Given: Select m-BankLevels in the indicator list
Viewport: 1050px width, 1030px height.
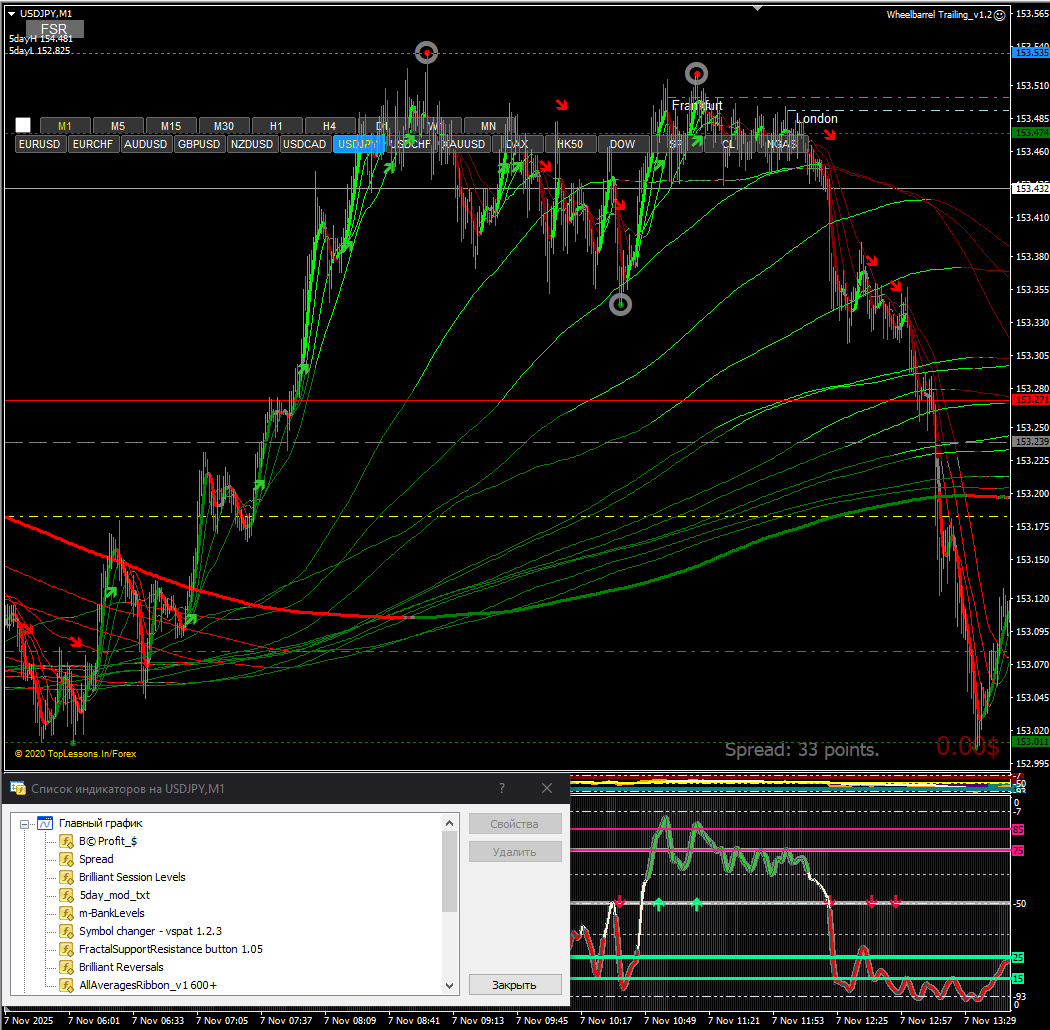Looking at the screenshot, I should [112, 913].
